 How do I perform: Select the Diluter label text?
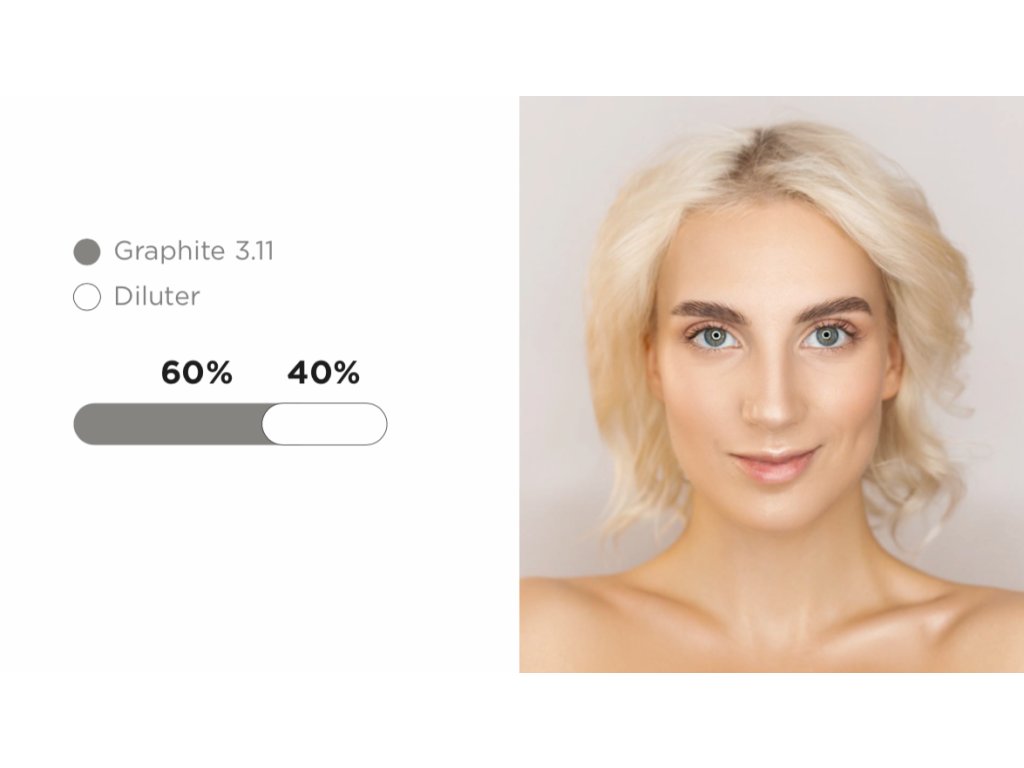(x=157, y=296)
